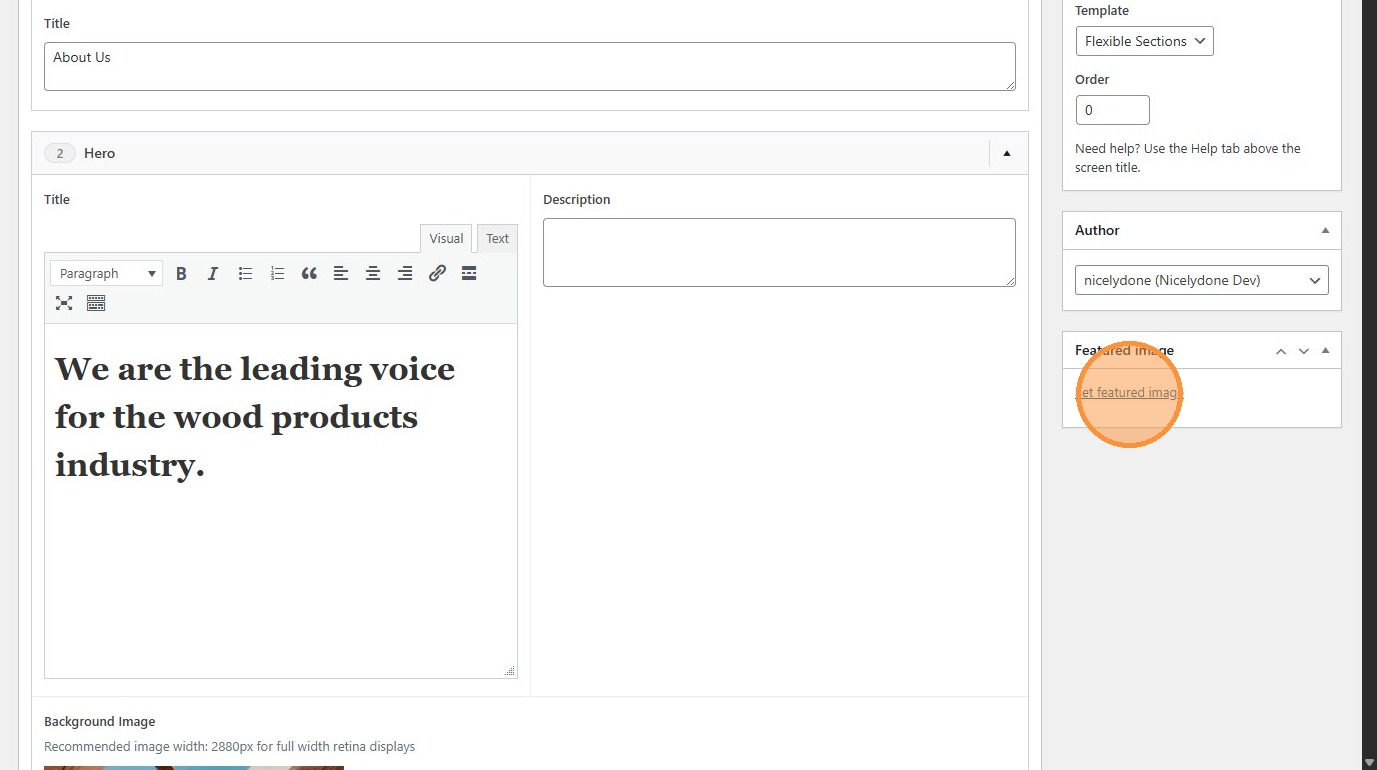The height and width of the screenshot is (770, 1377).
Task: Click the 'Need help?' hint text
Action: [1188, 158]
